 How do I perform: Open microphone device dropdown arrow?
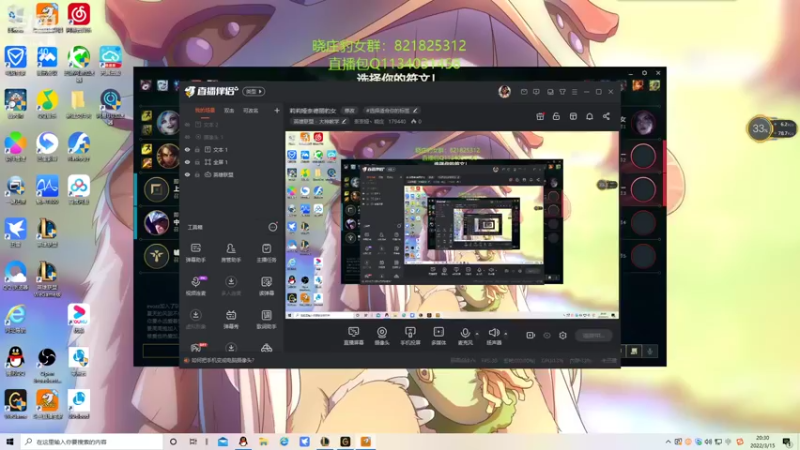pos(477,334)
